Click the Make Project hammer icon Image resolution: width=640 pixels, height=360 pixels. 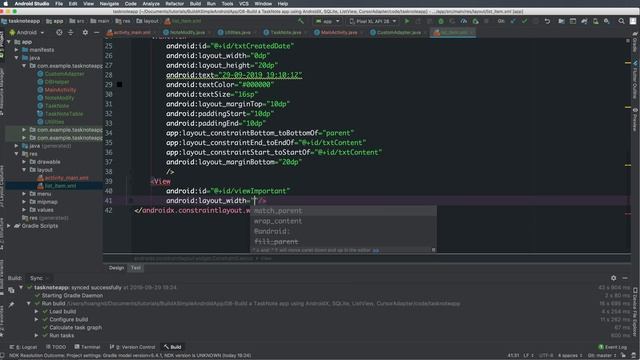point(301,21)
